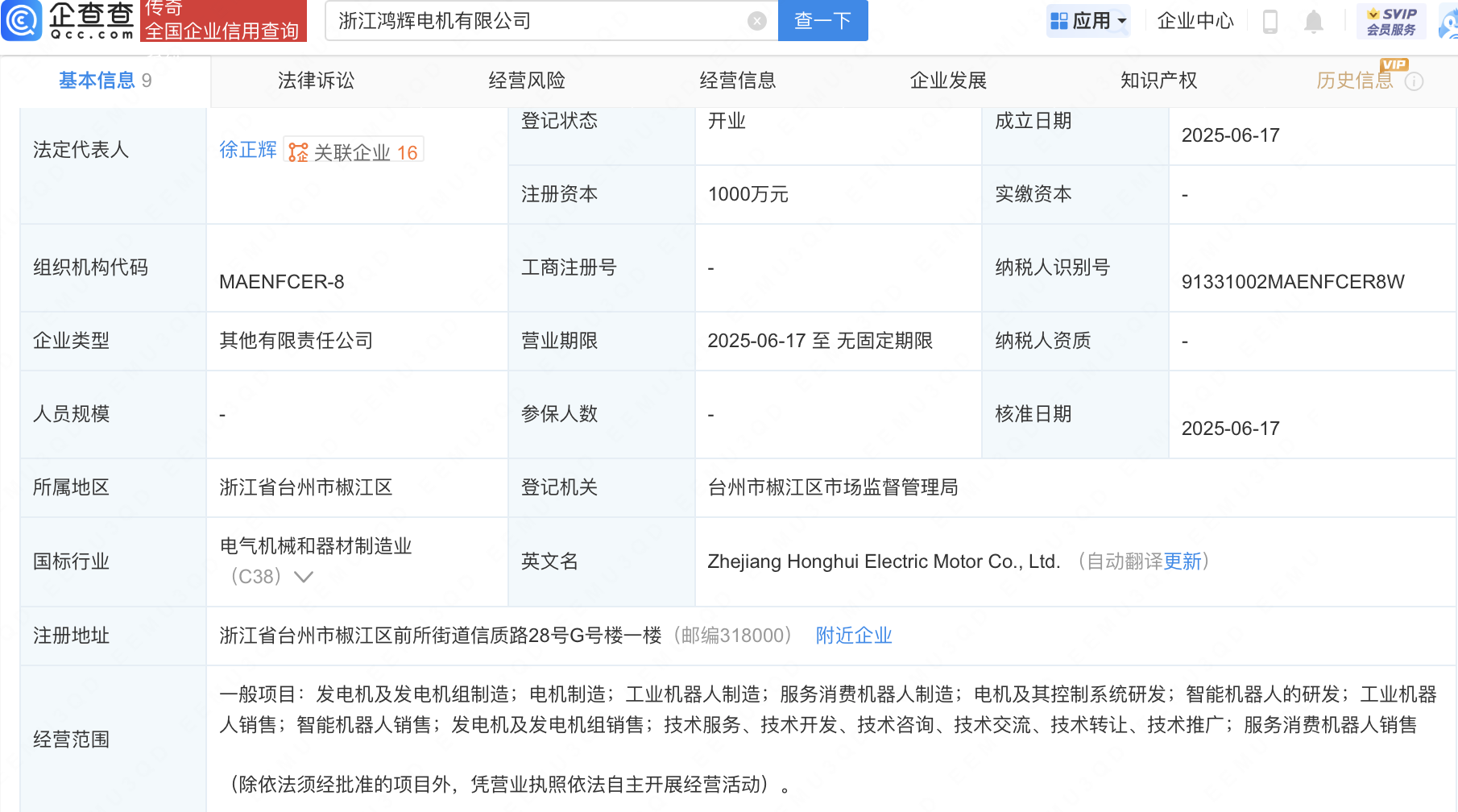The width and height of the screenshot is (1458, 812).
Task: Expand the C38 industry classification chevron
Action: (x=303, y=577)
